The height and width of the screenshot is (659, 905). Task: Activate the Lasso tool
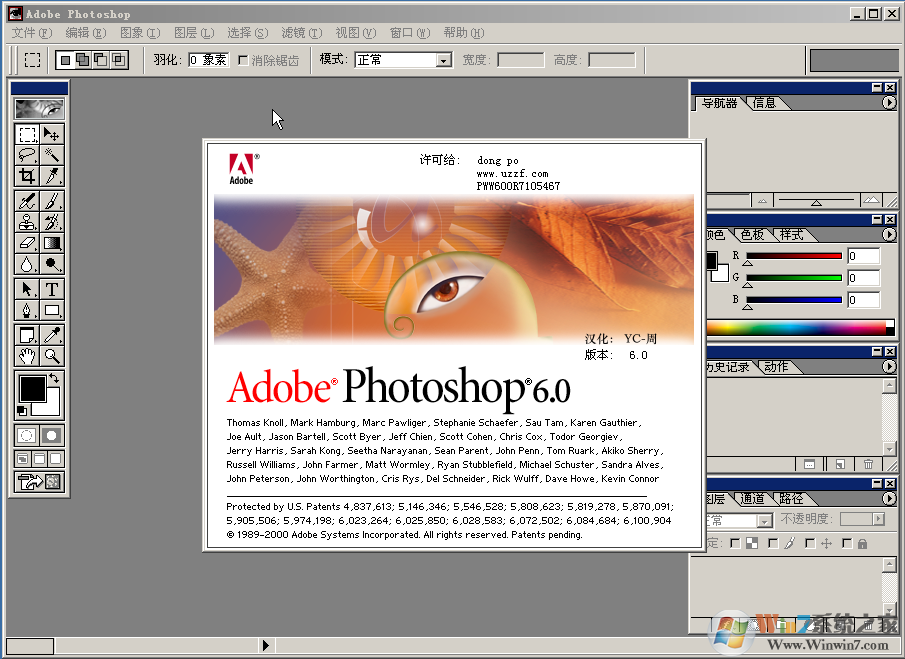[26, 154]
